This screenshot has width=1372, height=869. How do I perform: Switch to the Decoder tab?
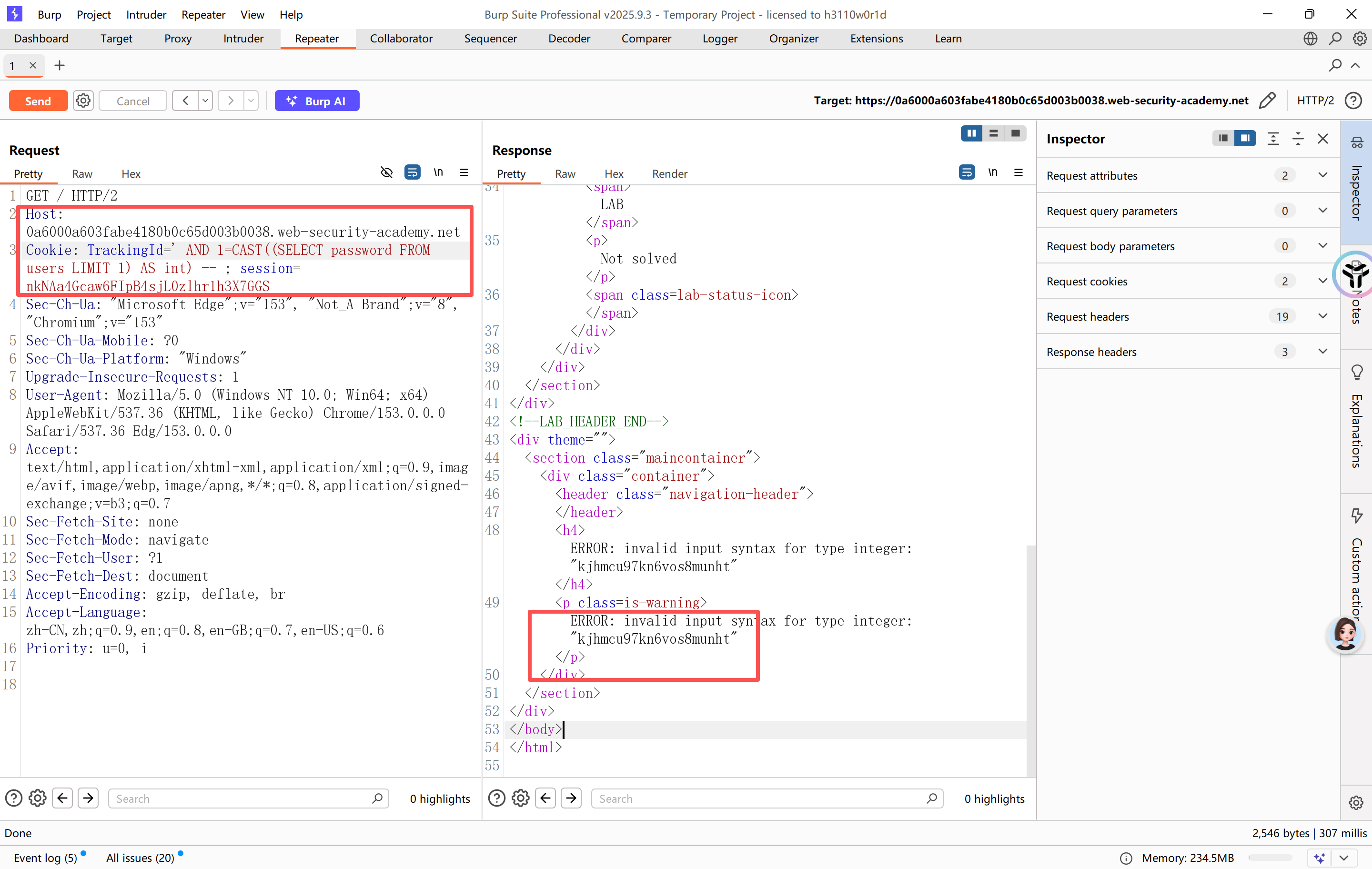(569, 38)
